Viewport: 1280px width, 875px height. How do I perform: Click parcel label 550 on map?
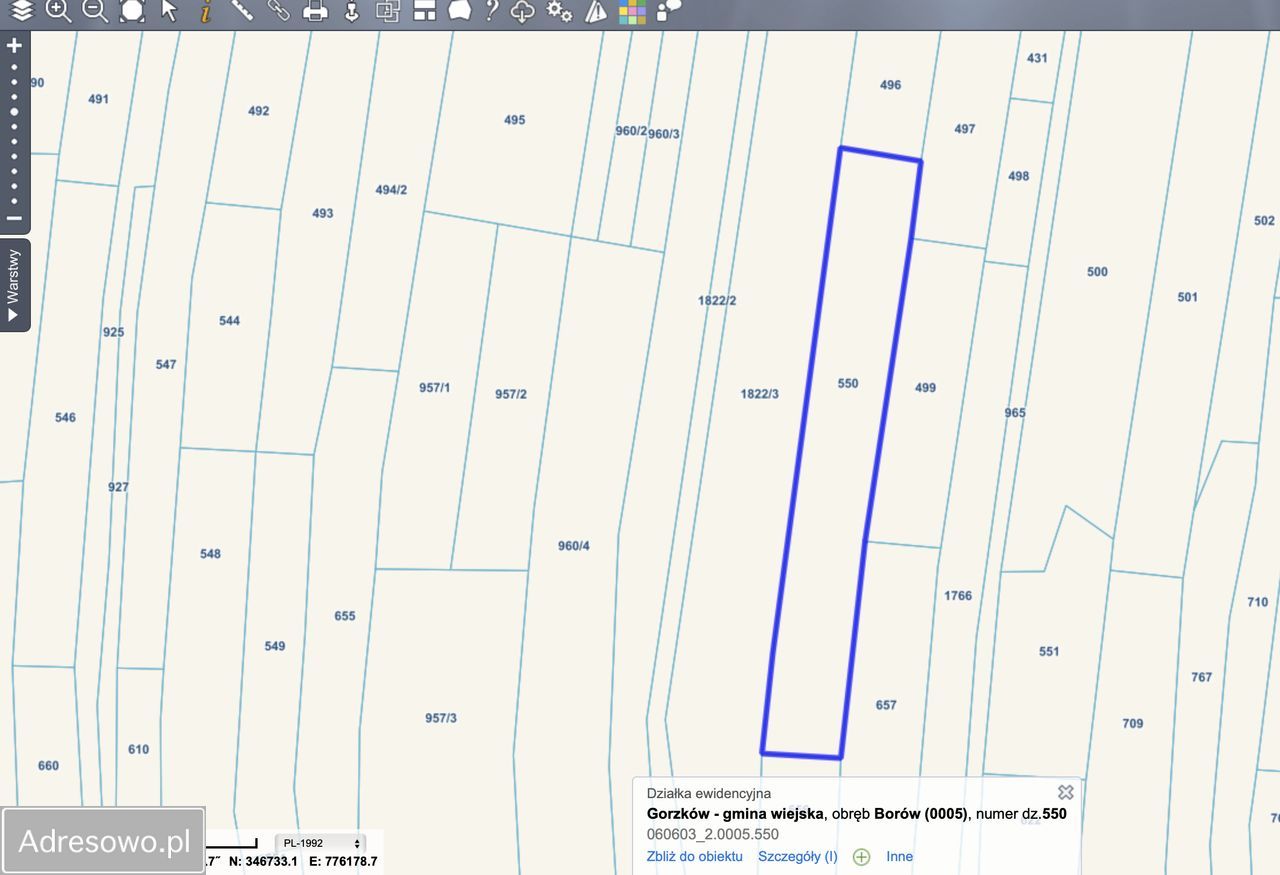point(848,383)
